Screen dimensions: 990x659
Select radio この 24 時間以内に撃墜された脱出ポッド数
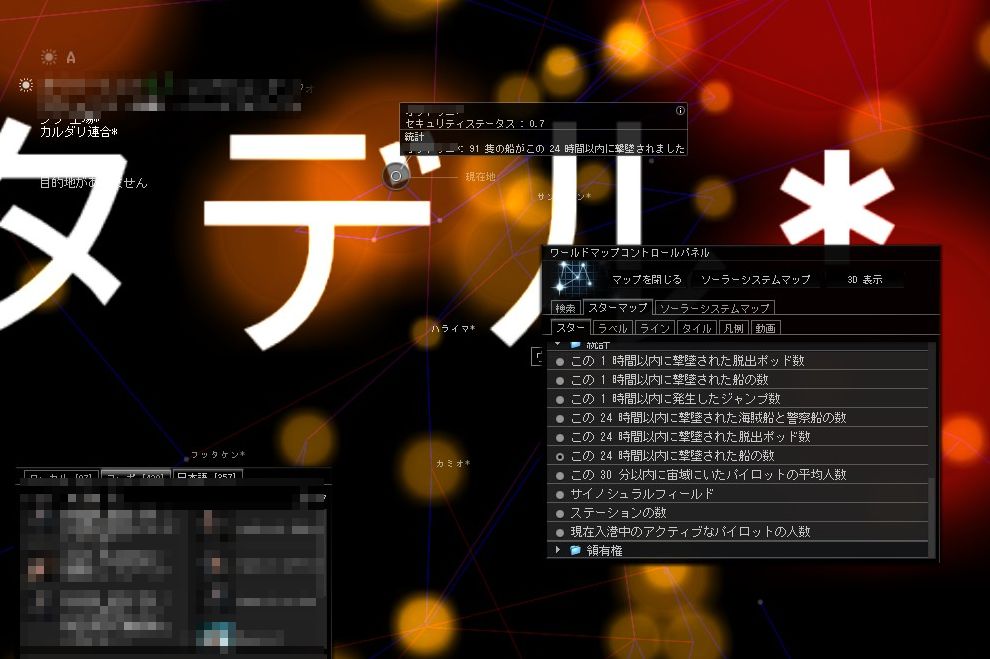(x=559, y=437)
